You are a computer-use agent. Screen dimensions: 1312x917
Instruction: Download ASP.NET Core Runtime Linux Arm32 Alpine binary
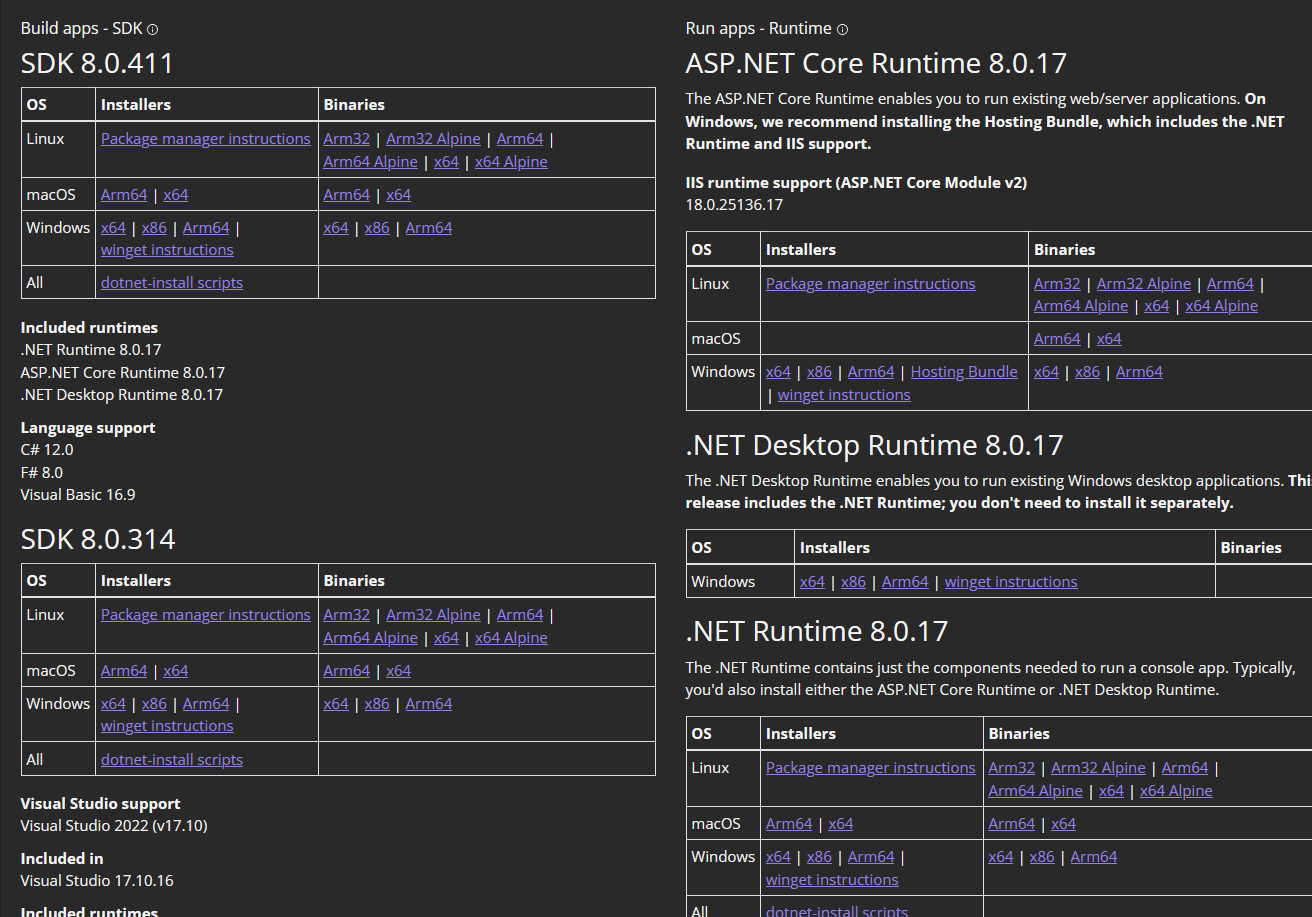click(x=1144, y=284)
